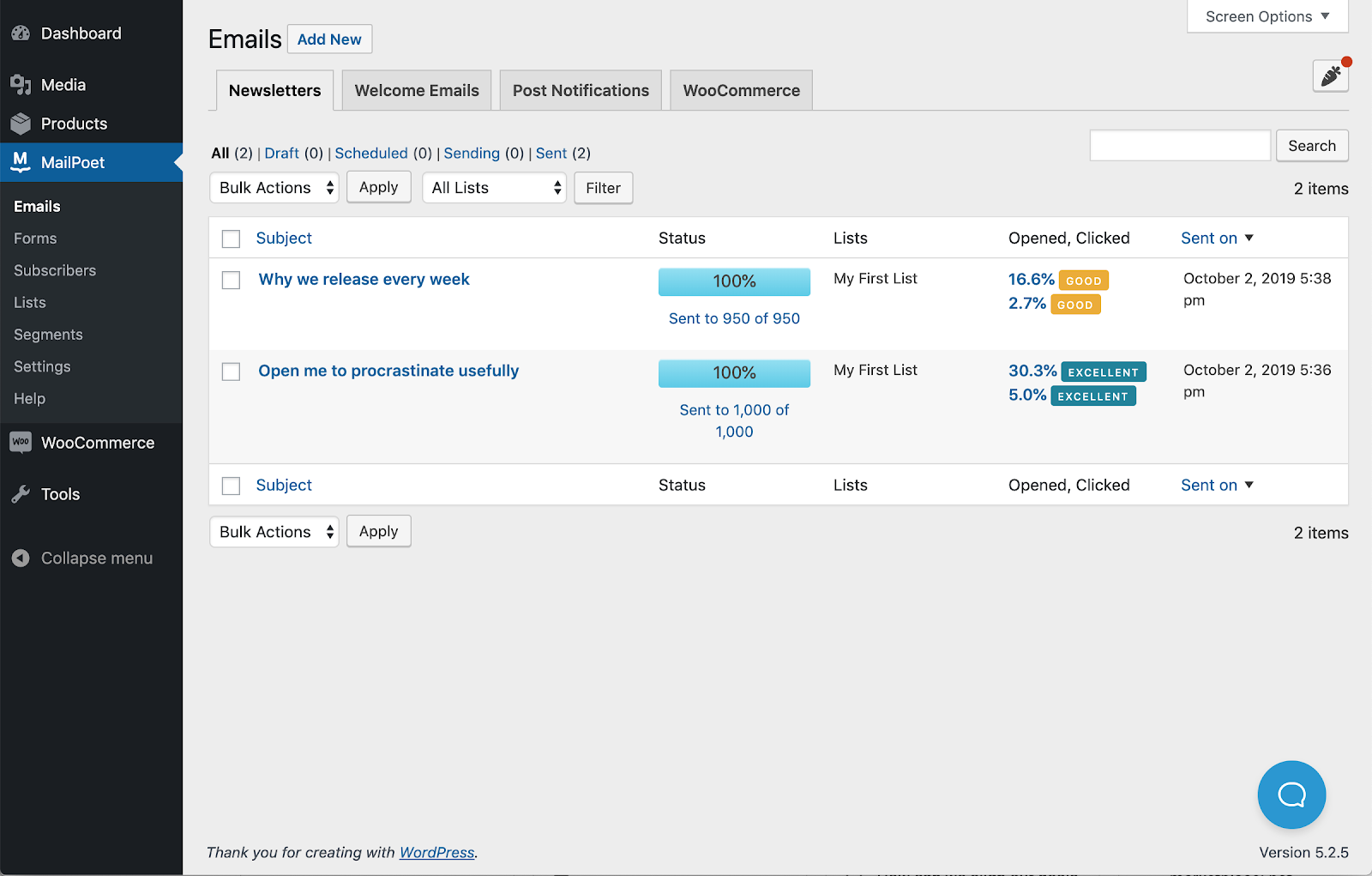Open Lists in the sidebar
The height and width of the screenshot is (876, 1372).
[x=30, y=302]
